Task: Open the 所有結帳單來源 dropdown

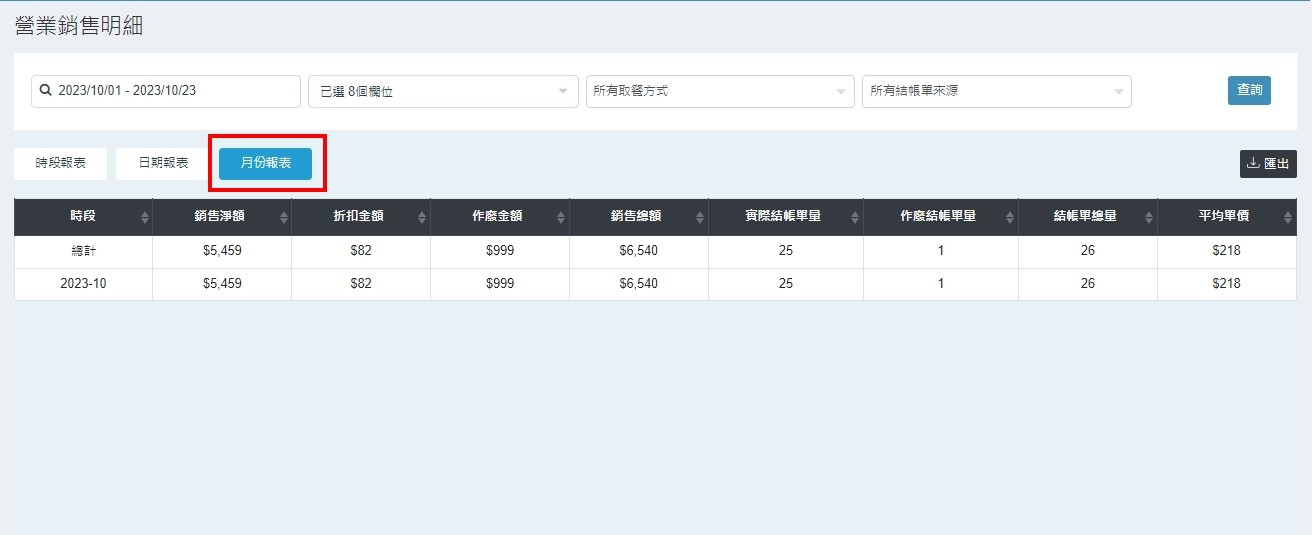Action: (996, 91)
